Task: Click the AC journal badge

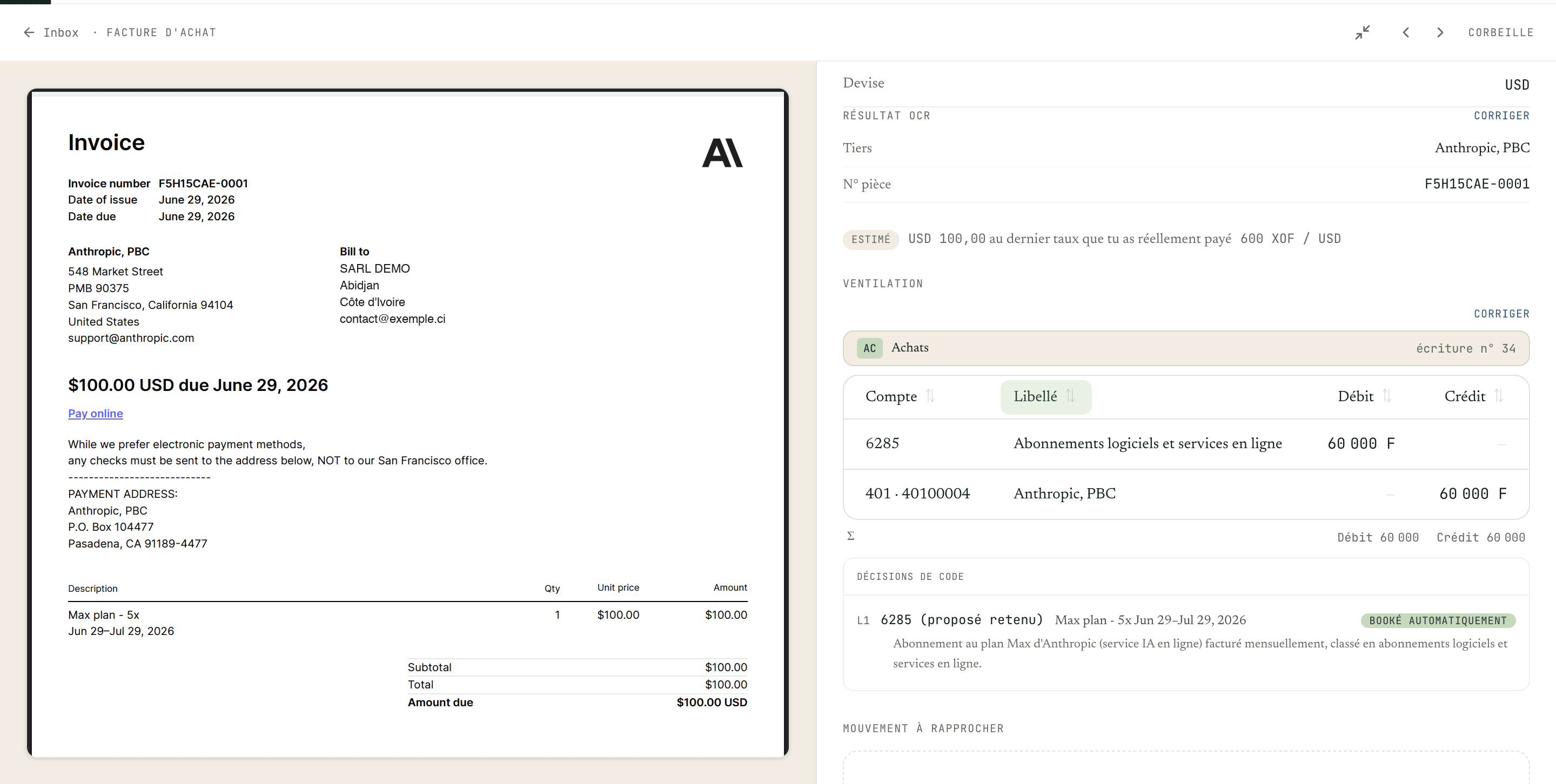Action: click(869, 348)
